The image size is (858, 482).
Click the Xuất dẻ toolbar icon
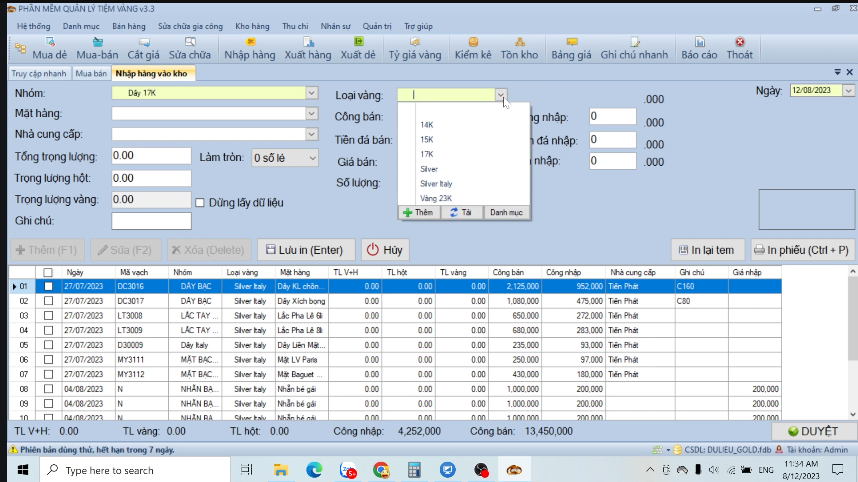pos(358,48)
